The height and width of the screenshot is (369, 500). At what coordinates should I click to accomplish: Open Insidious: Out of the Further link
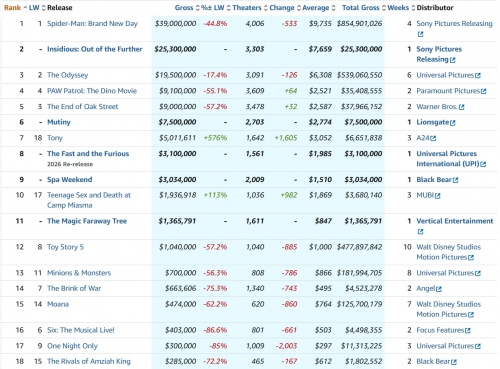95,49
